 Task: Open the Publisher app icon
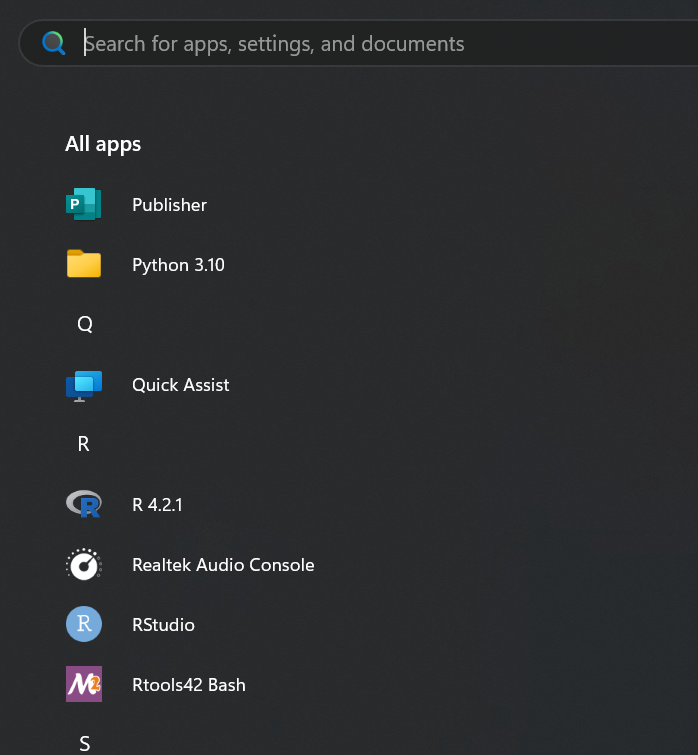(84, 204)
